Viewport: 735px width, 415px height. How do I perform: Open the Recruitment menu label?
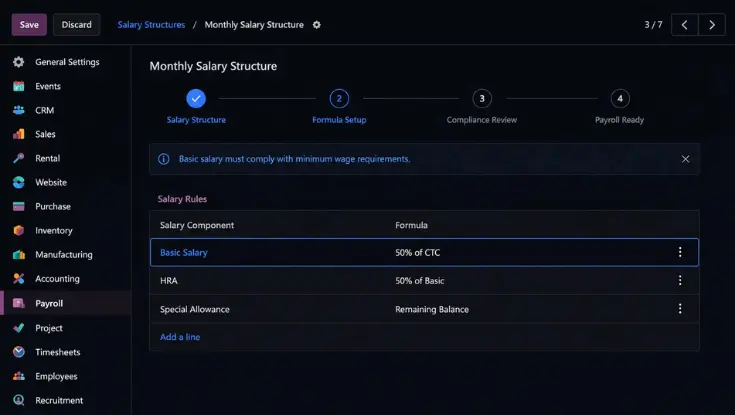coord(59,400)
